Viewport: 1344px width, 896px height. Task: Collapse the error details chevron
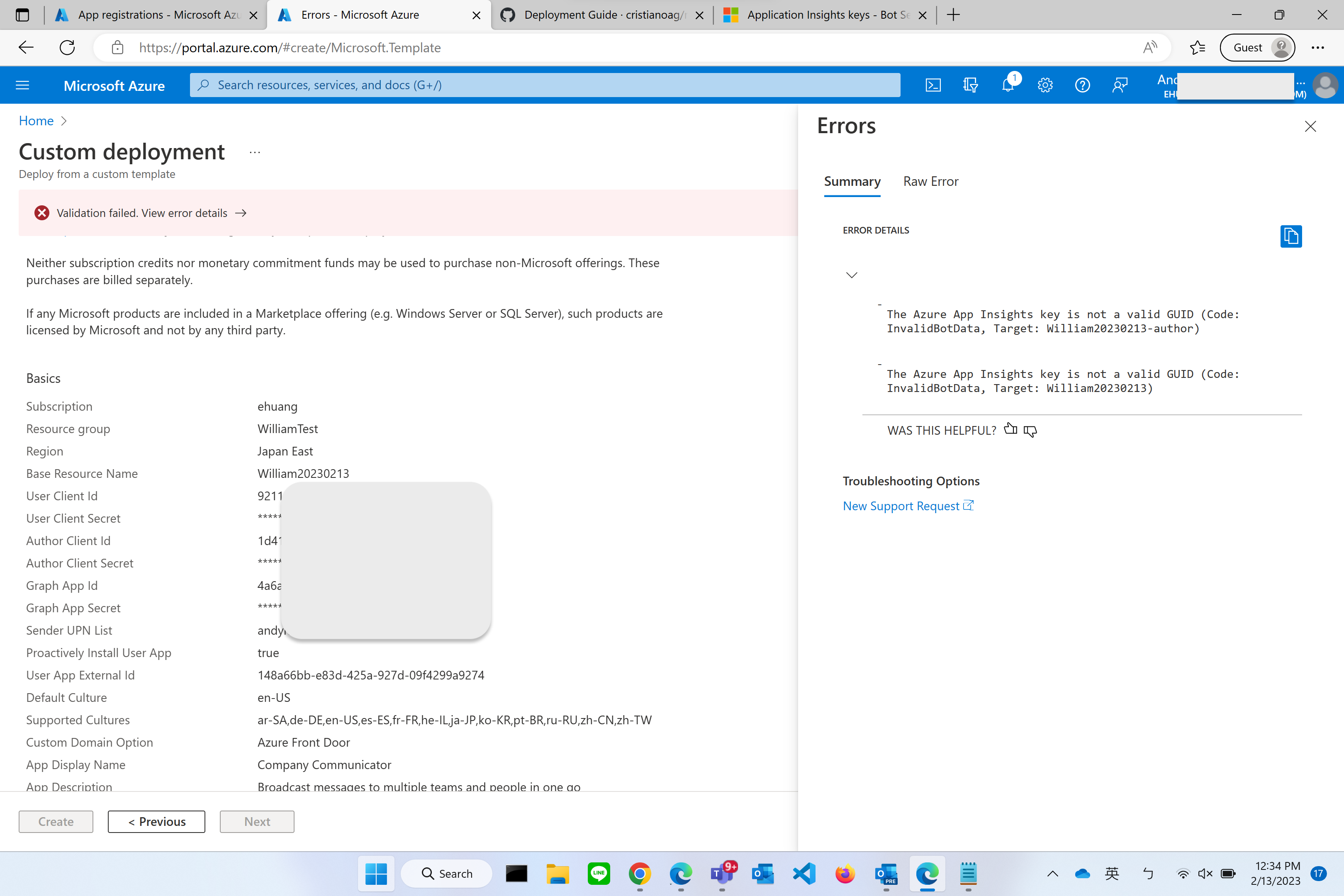[852, 275]
